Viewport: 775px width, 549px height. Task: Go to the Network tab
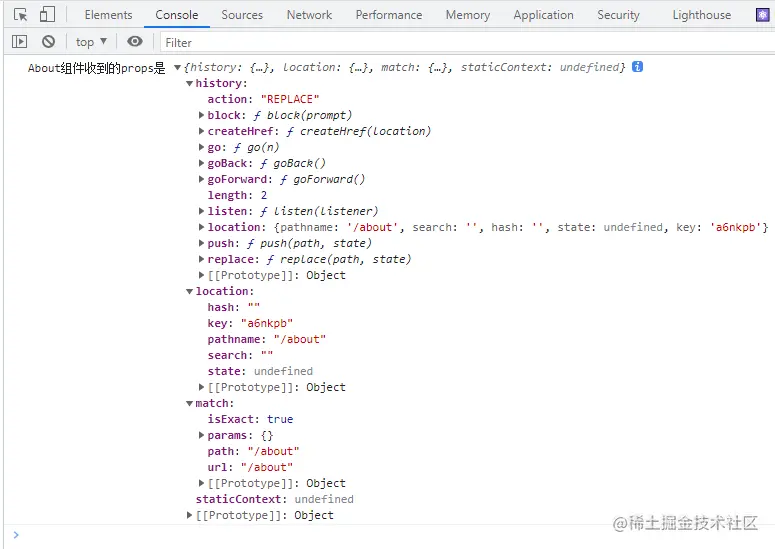(x=309, y=15)
